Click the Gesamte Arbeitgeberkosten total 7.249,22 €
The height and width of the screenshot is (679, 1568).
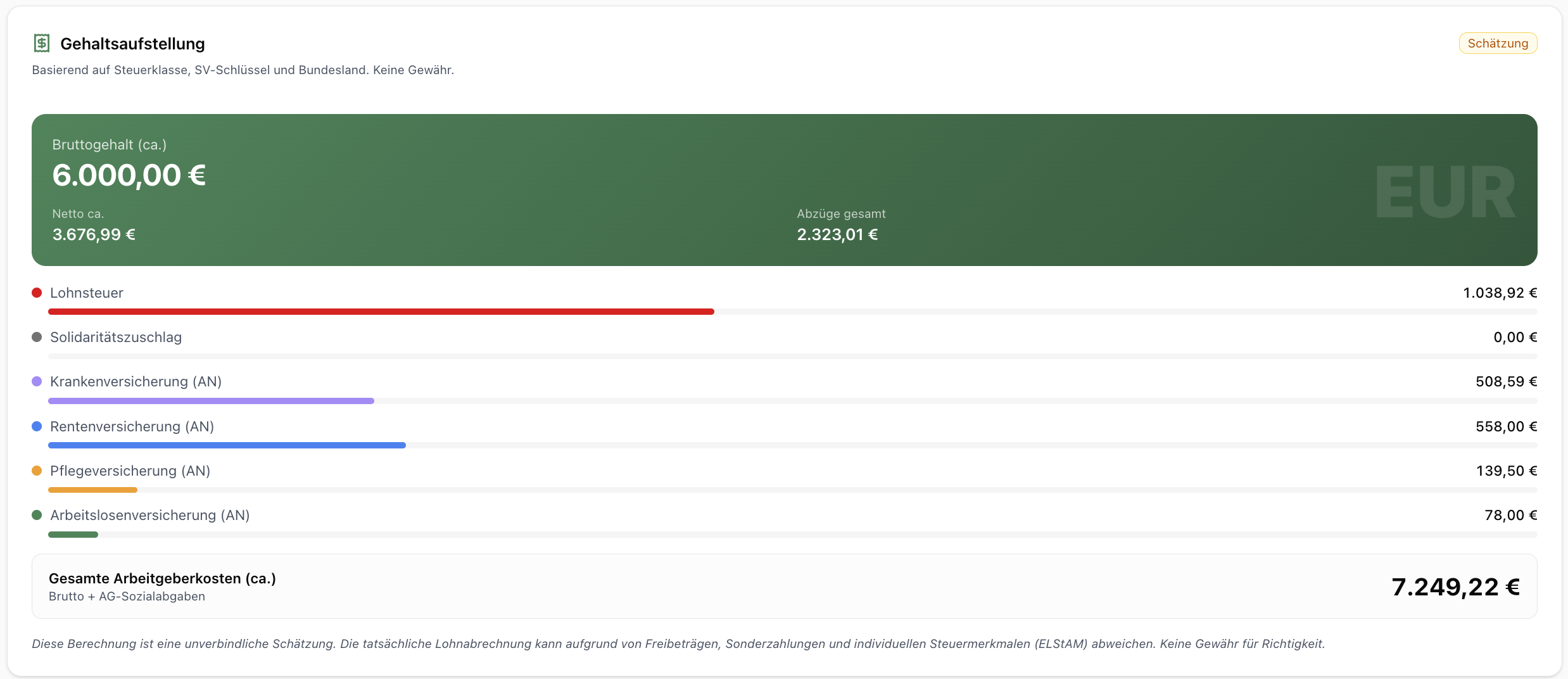click(1455, 587)
